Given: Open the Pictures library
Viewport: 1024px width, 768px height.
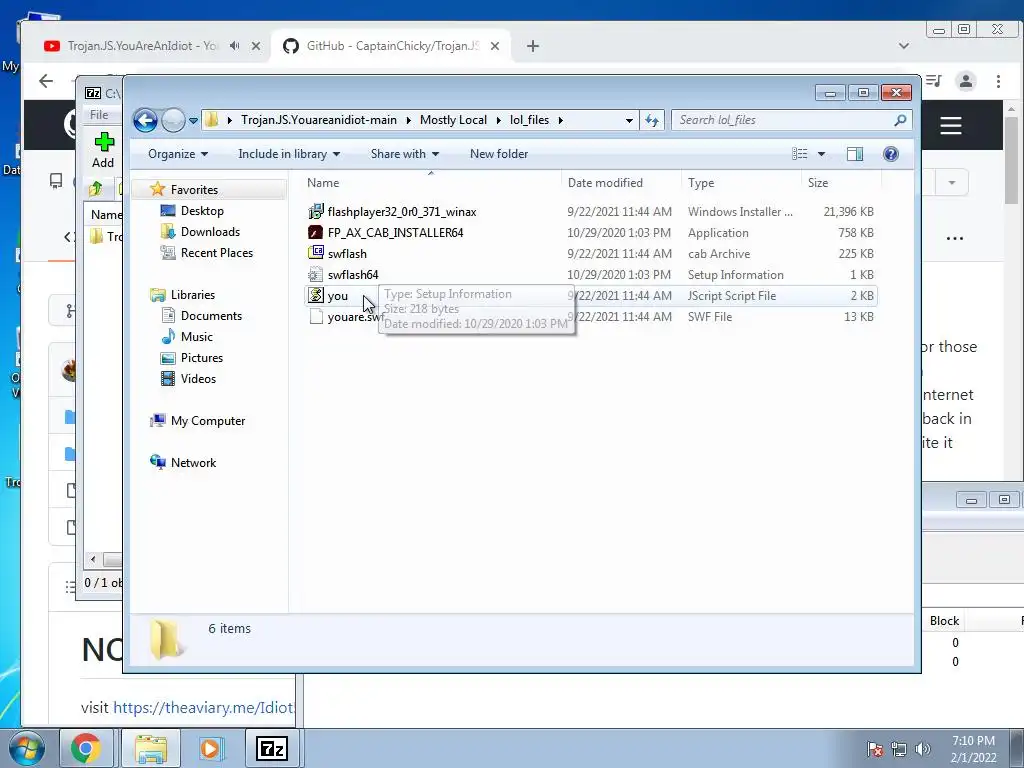Looking at the screenshot, I should [202, 358].
